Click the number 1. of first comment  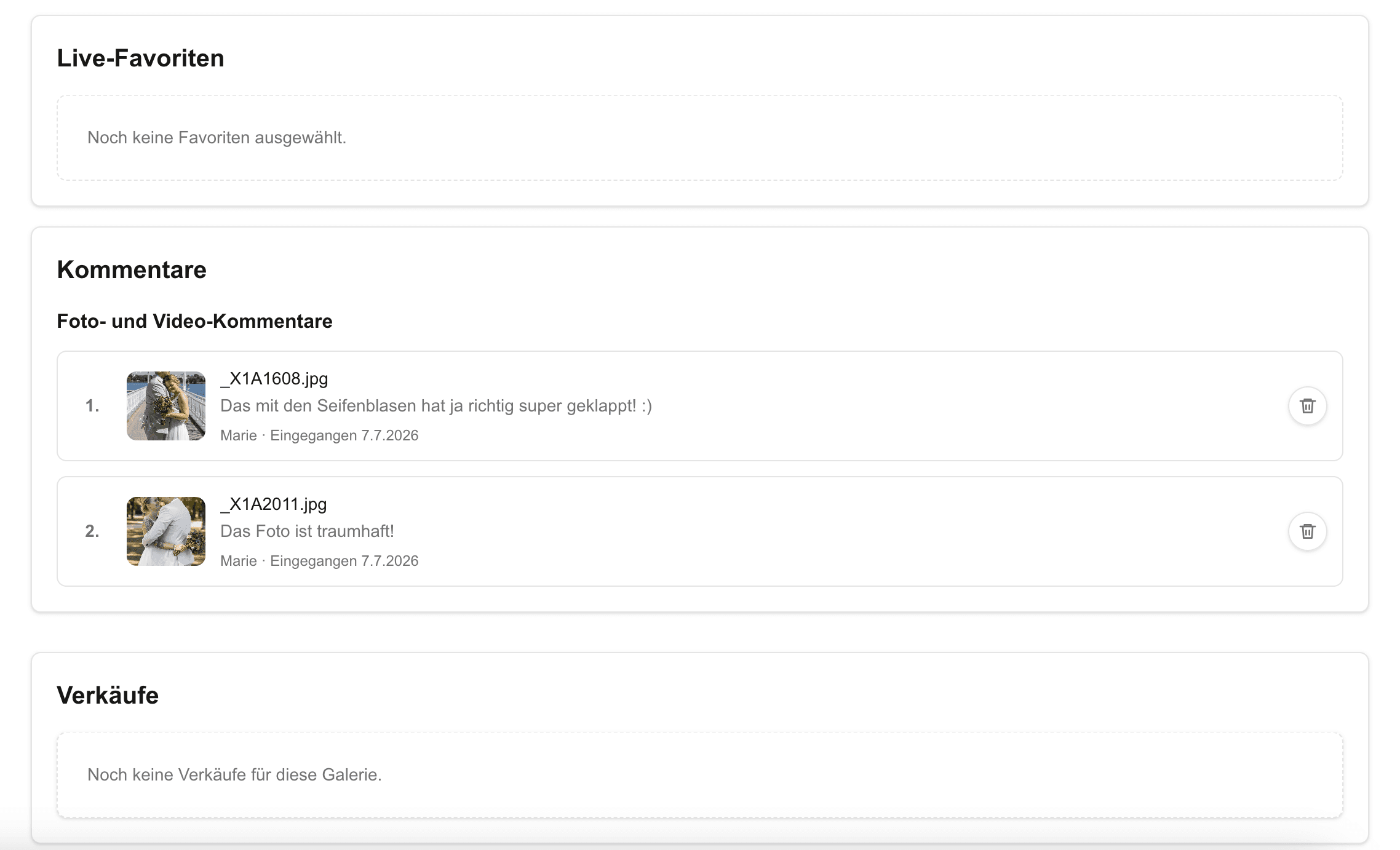tap(92, 406)
